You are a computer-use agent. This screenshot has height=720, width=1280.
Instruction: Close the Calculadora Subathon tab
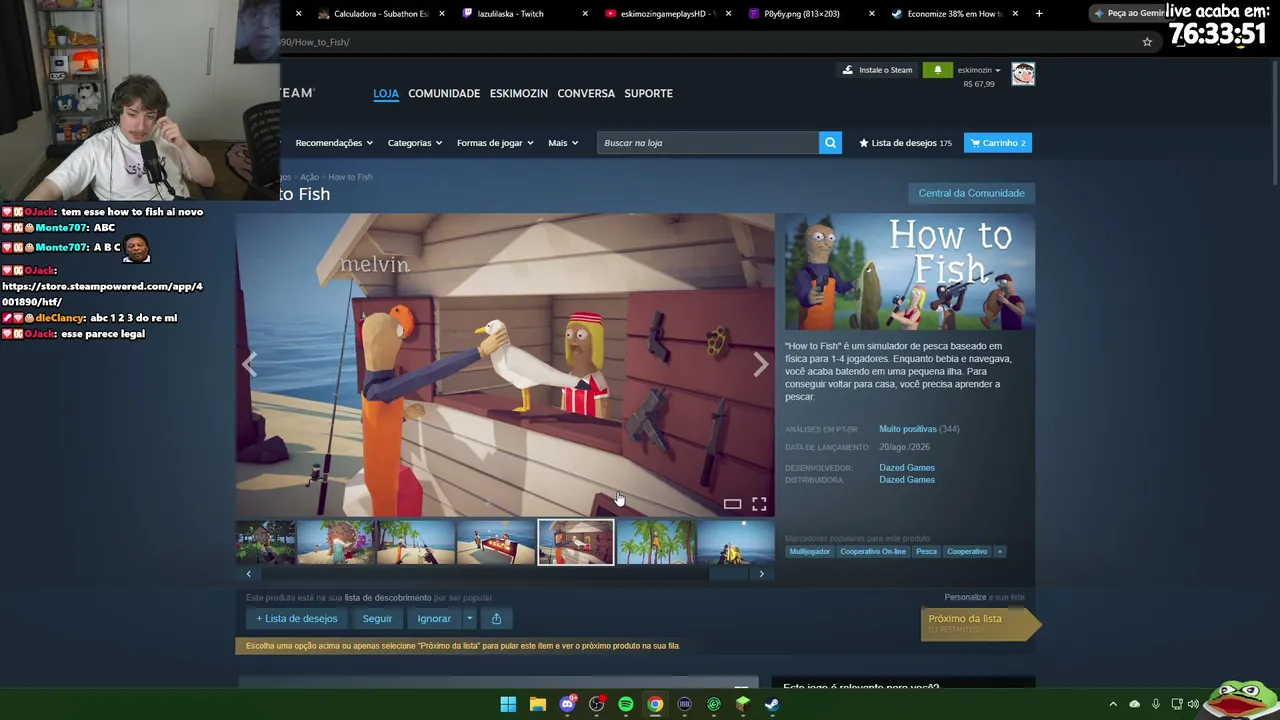tap(440, 14)
